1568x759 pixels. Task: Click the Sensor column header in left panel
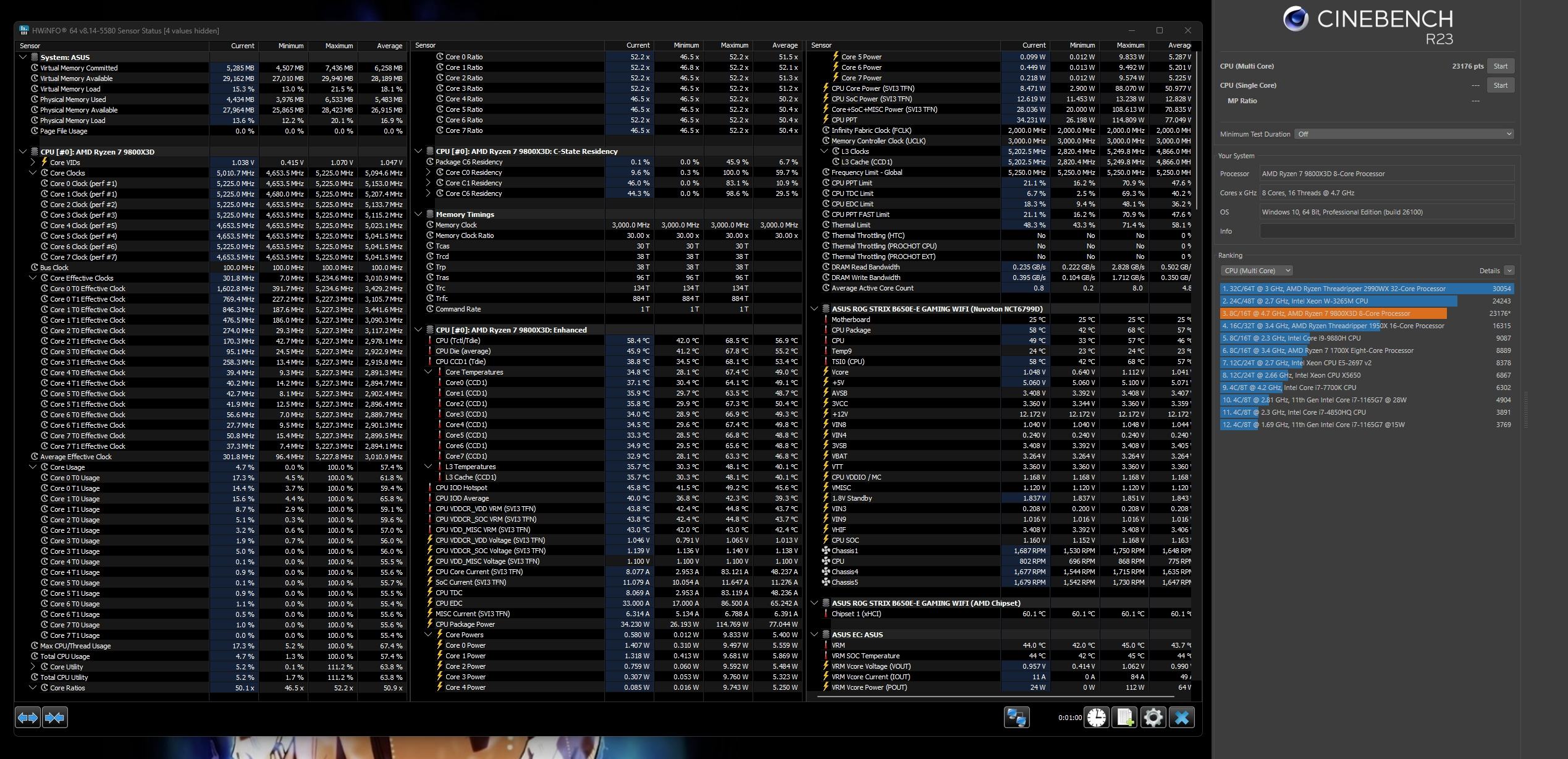pyautogui.click(x=112, y=46)
